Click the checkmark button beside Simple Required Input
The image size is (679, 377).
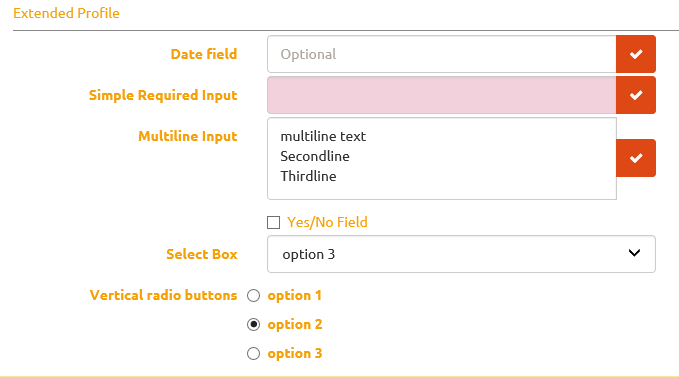coord(636,95)
